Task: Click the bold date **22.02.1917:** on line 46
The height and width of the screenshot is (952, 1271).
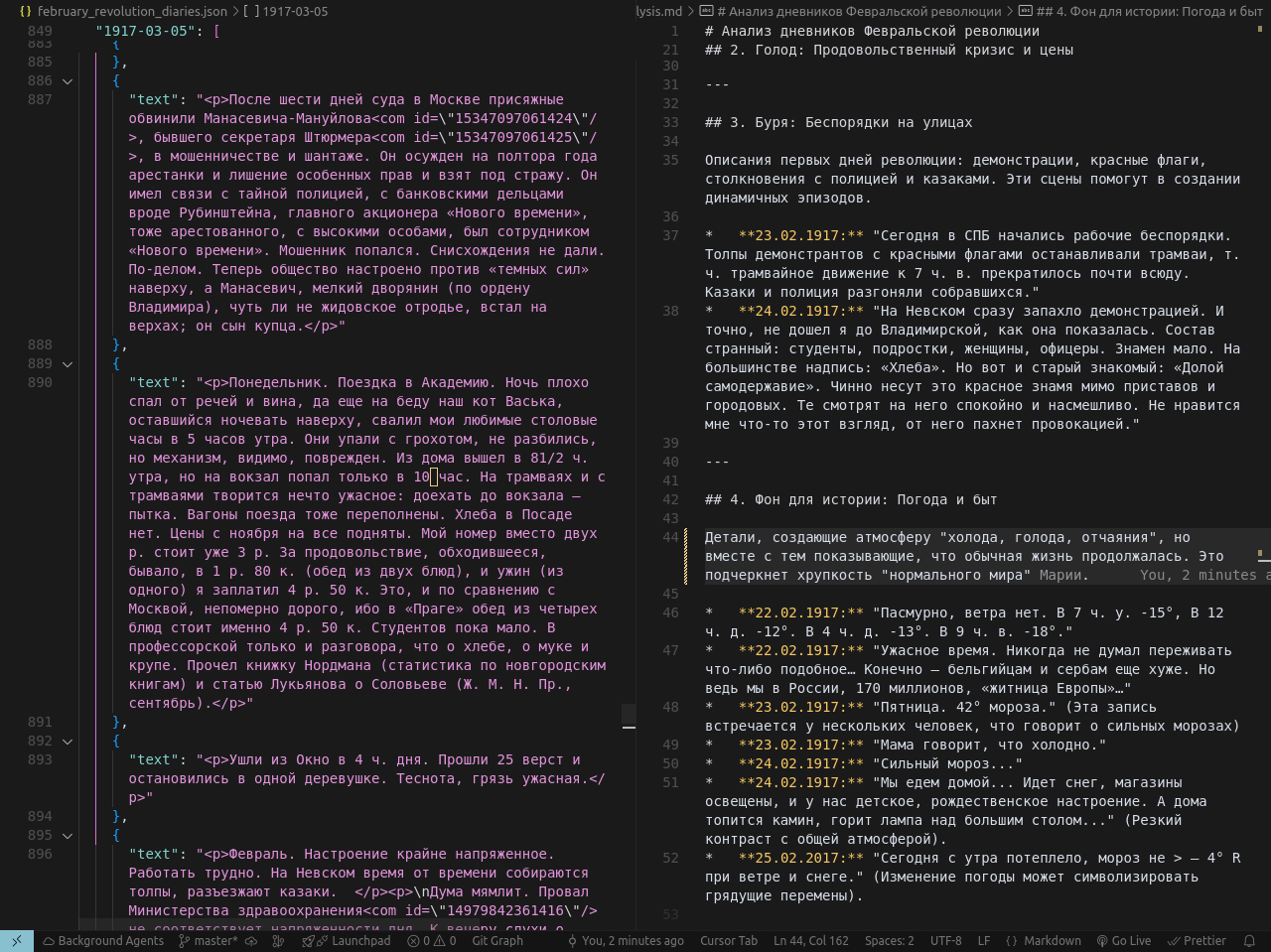Action: [x=801, y=612]
